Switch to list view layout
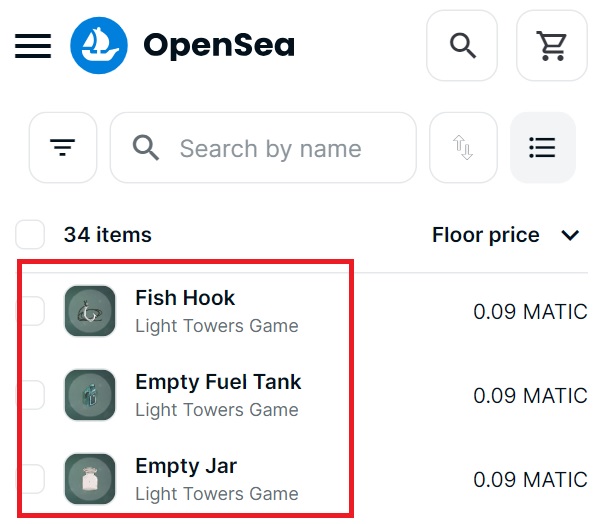Viewport: 608px width, 524px height. pyautogui.click(x=542, y=148)
